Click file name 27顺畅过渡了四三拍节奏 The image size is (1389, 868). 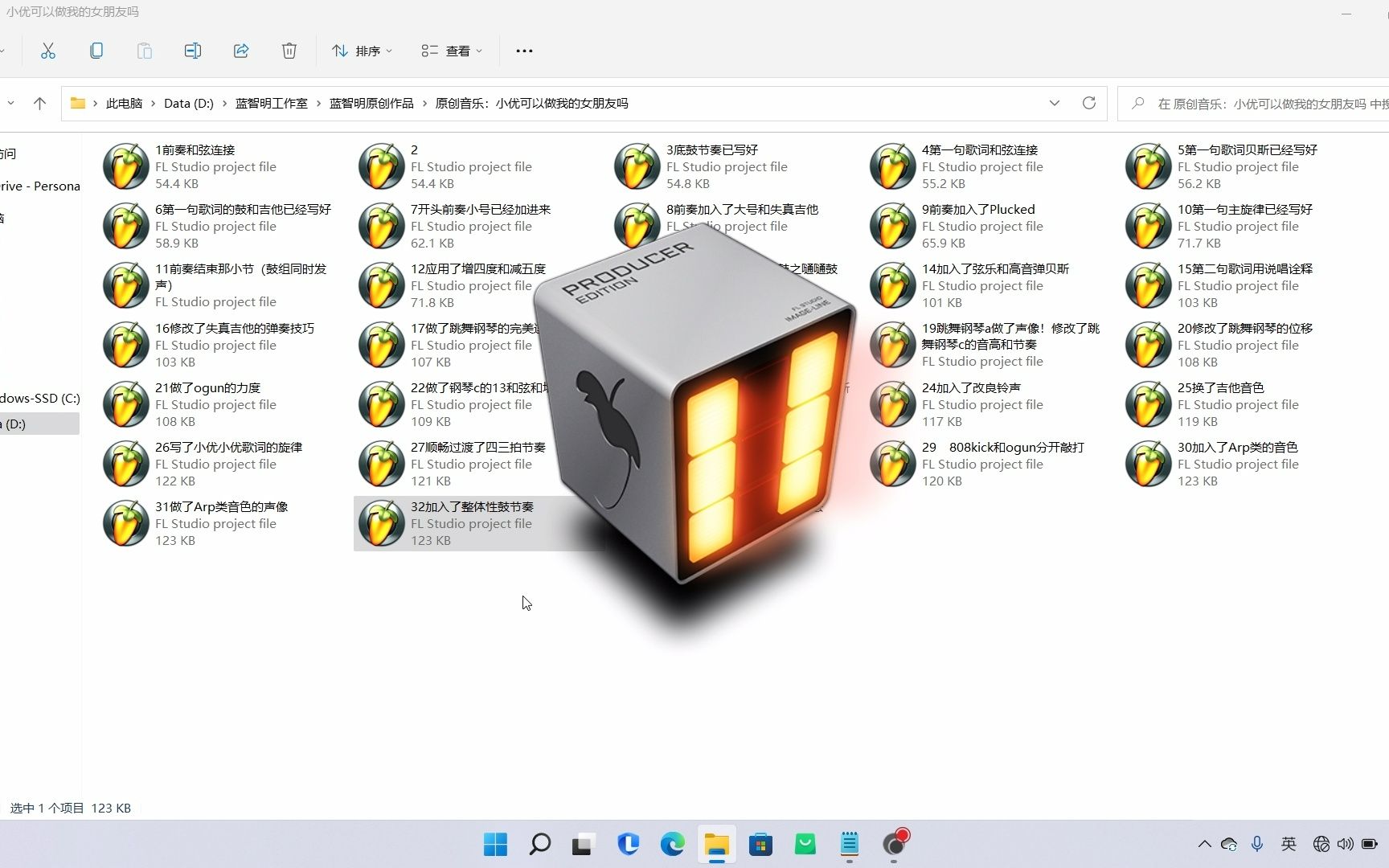pyautogui.click(x=478, y=447)
